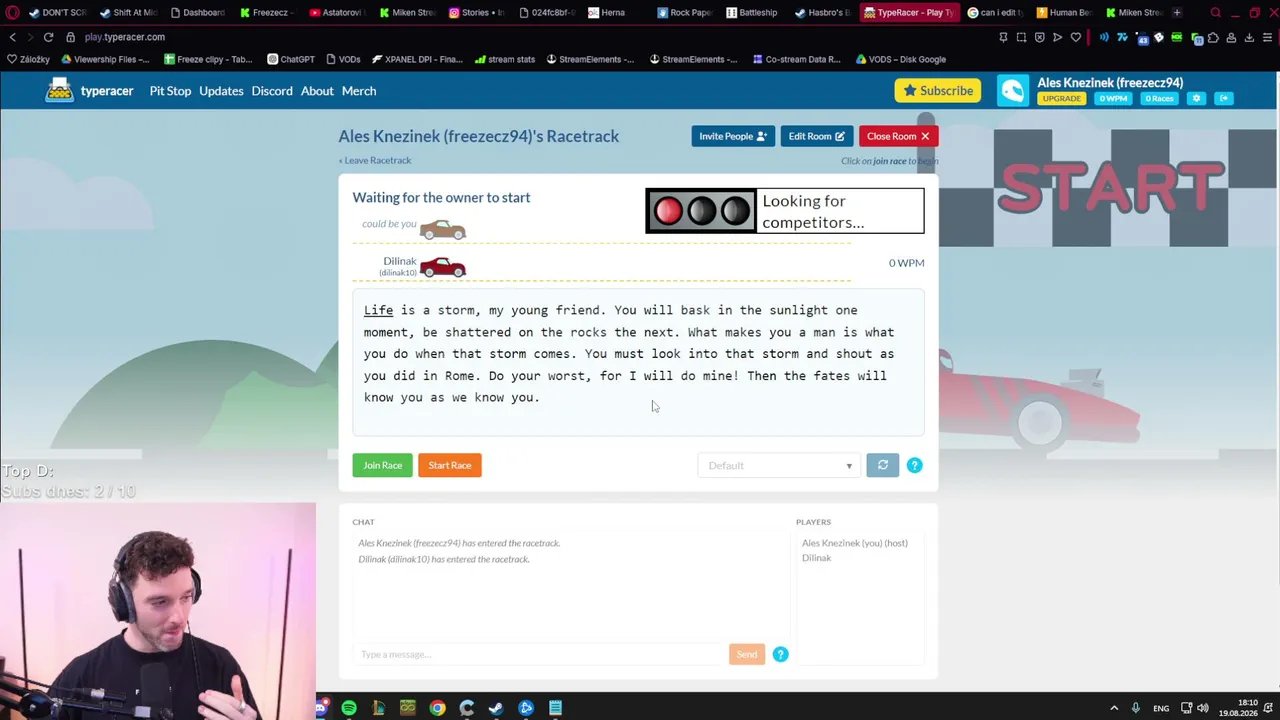The height and width of the screenshot is (720, 1280).
Task: Expand the Default text selection dropdown
Action: click(x=779, y=465)
